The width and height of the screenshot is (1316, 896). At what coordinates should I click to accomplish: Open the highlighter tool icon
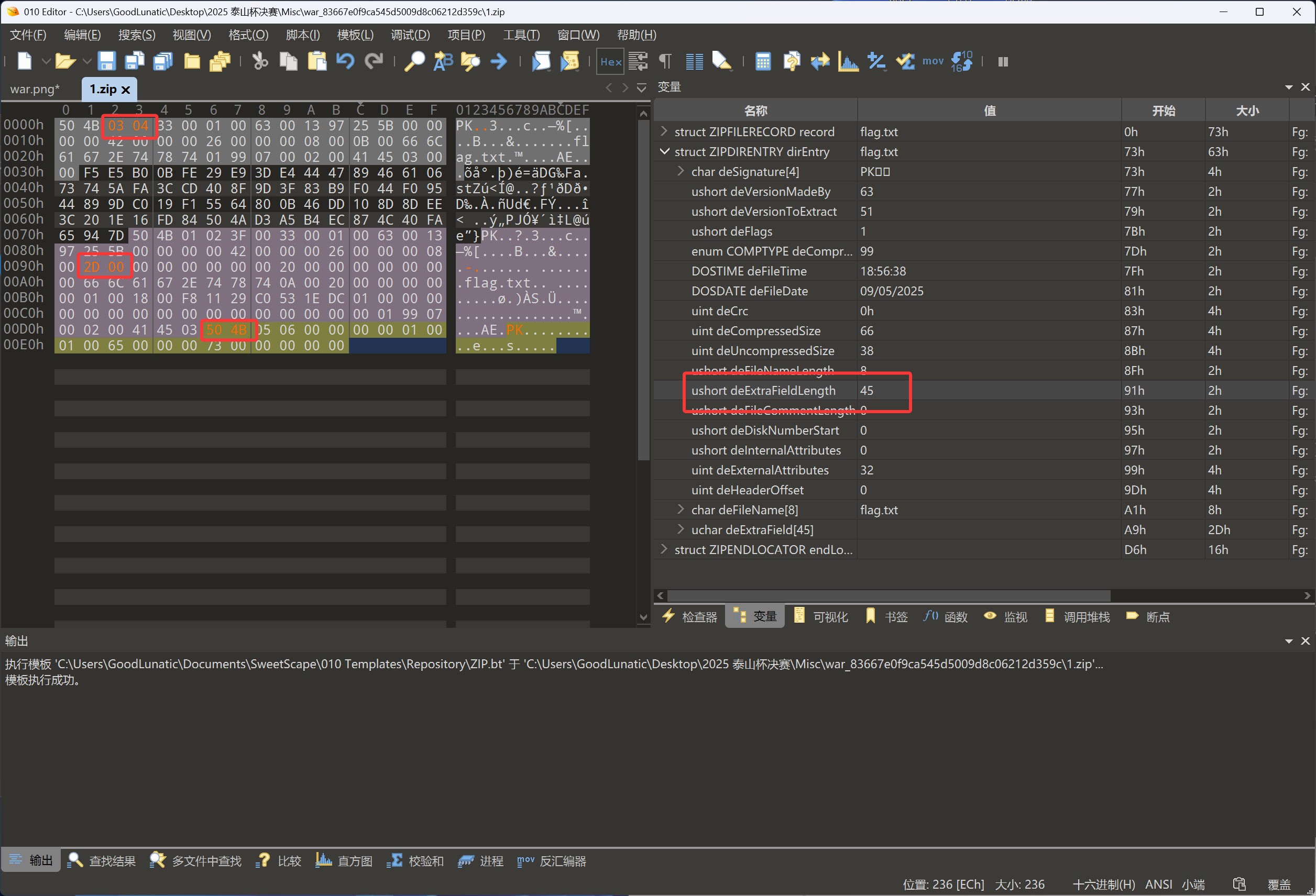(721, 61)
